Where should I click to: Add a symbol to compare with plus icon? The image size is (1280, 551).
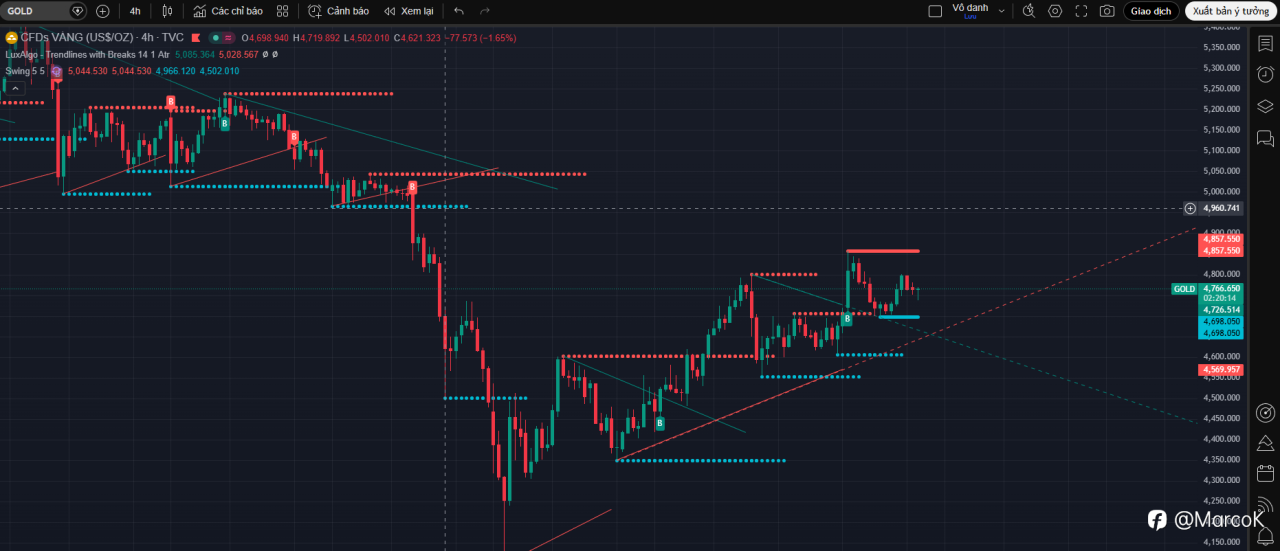pyautogui.click(x=102, y=11)
